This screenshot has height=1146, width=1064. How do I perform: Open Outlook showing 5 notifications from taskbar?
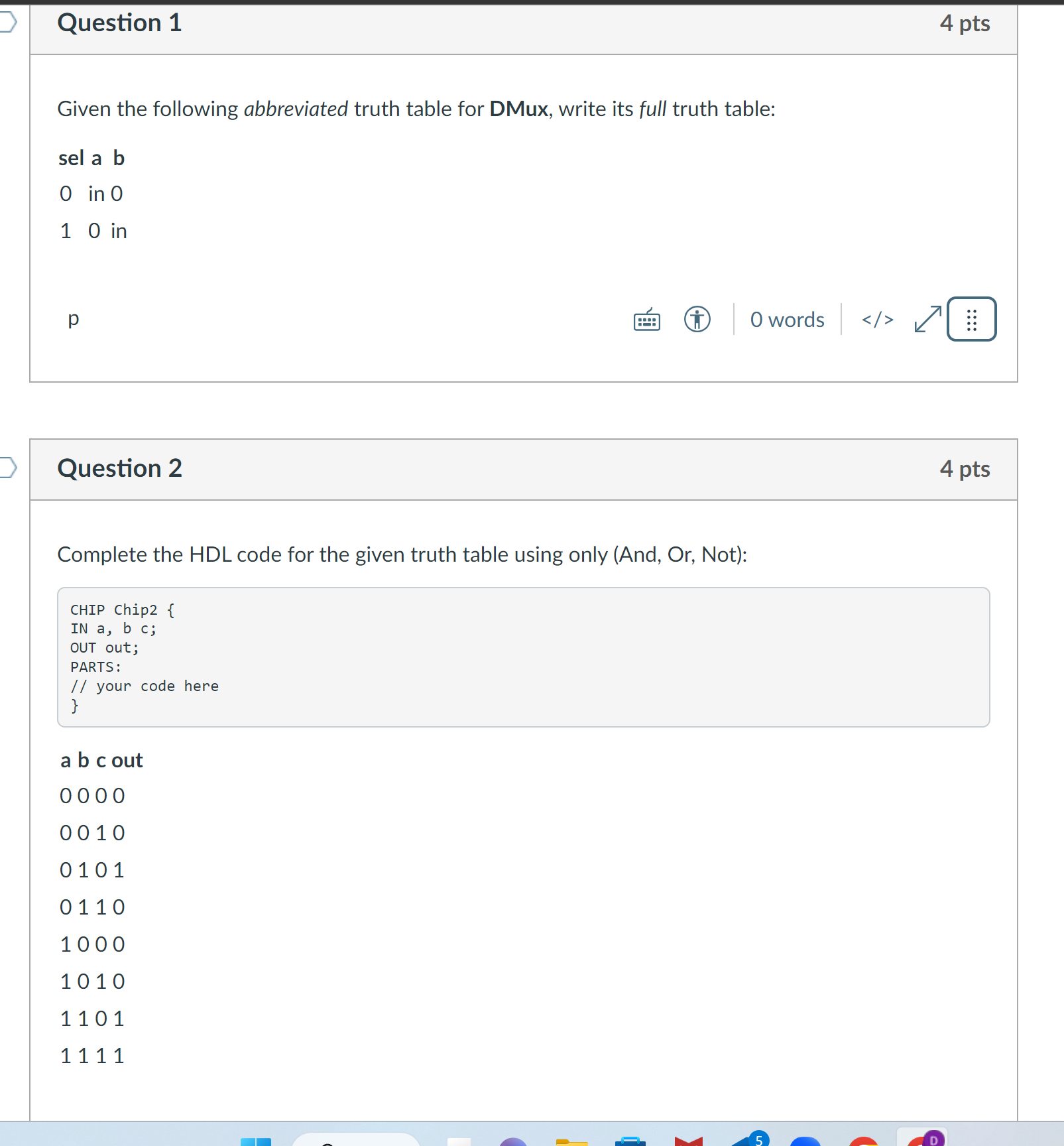click(x=745, y=1142)
